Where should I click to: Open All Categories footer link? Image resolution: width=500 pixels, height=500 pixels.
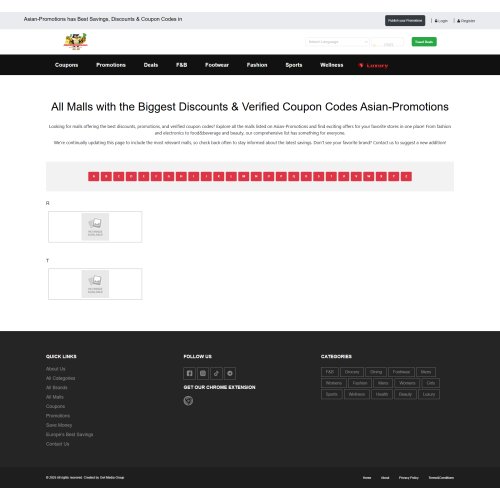(x=60, y=378)
